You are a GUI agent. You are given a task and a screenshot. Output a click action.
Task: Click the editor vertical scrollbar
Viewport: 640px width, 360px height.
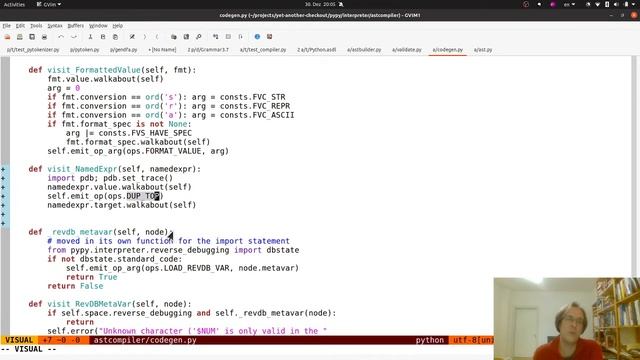pyautogui.click(x=633, y=167)
